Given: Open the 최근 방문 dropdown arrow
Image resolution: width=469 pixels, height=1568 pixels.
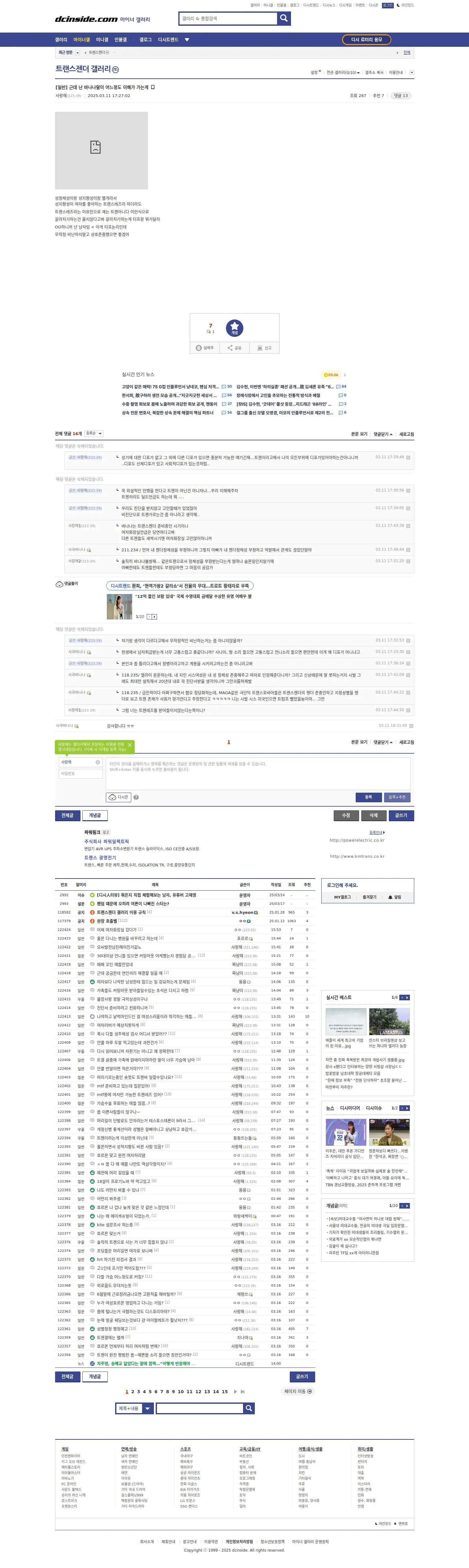Looking at the screenshot, I should 77,53.
